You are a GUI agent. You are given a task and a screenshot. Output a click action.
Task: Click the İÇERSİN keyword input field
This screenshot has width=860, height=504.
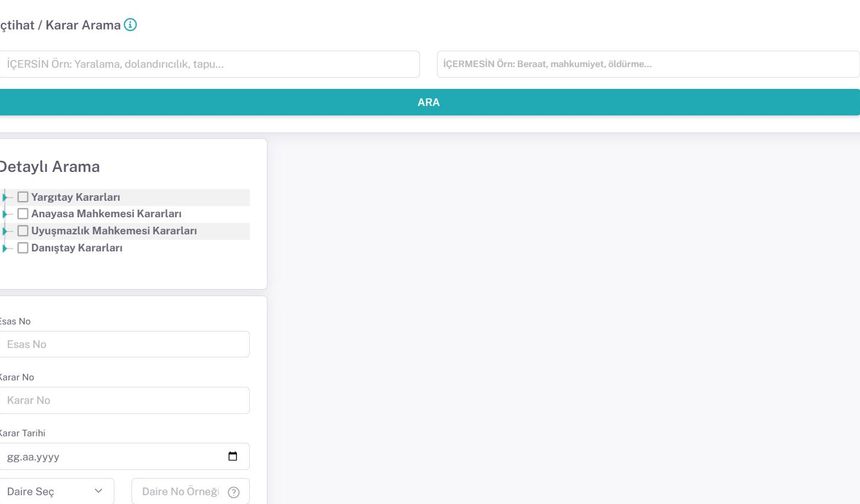point(208,64)
